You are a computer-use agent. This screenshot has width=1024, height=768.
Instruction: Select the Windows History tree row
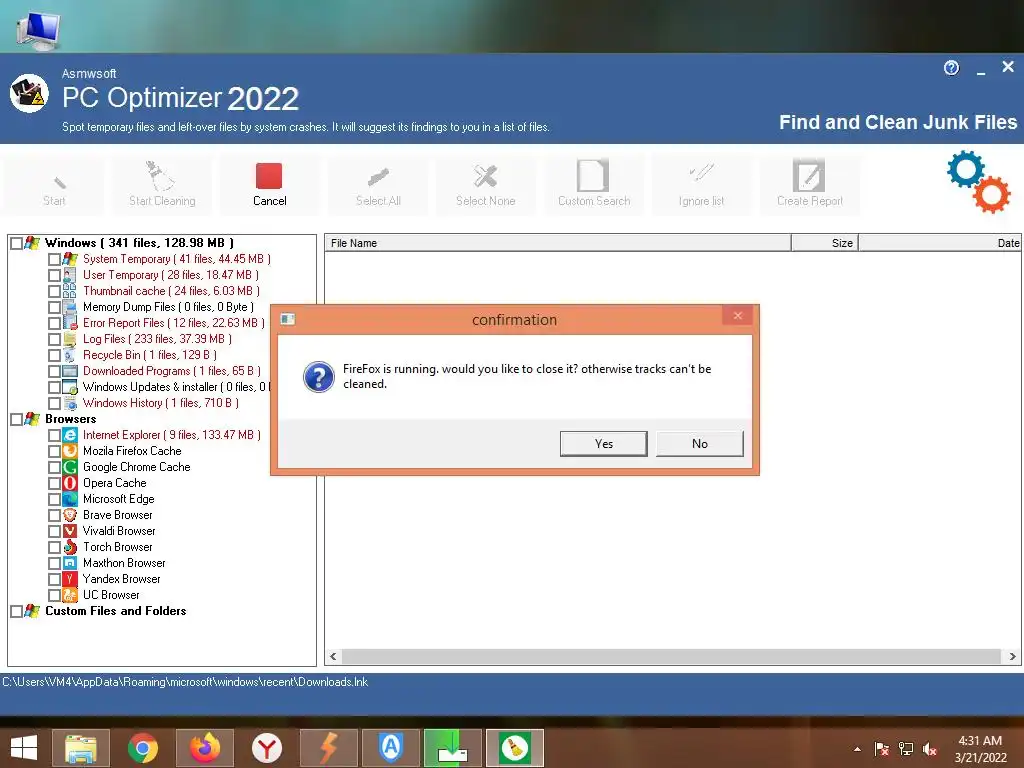(161, 403)
